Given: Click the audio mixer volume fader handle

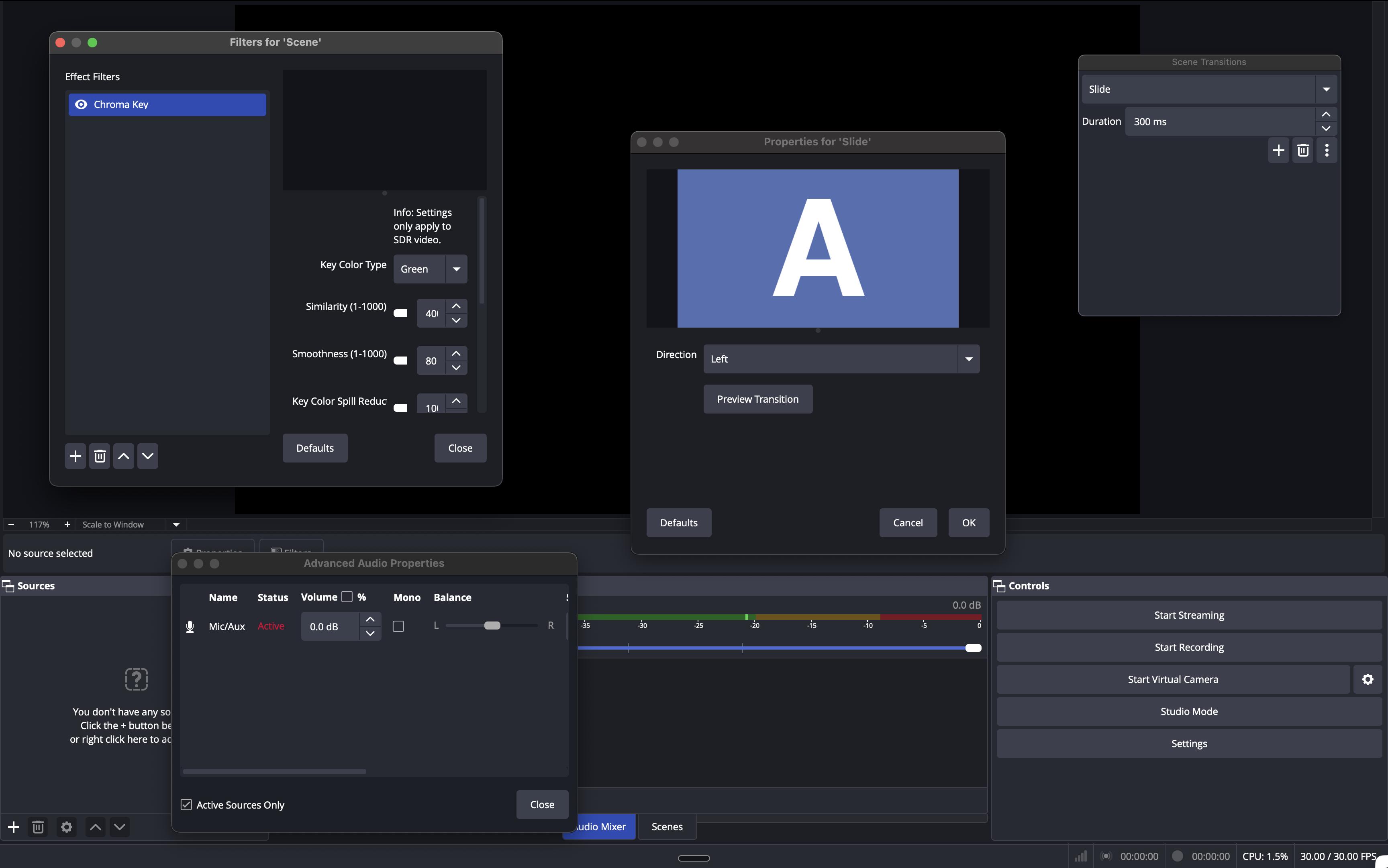Looking at the screenshot, I should [974, 648].
